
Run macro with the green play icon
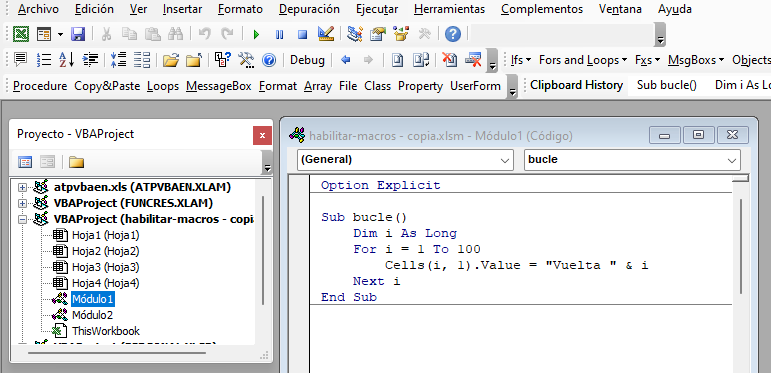256,34
